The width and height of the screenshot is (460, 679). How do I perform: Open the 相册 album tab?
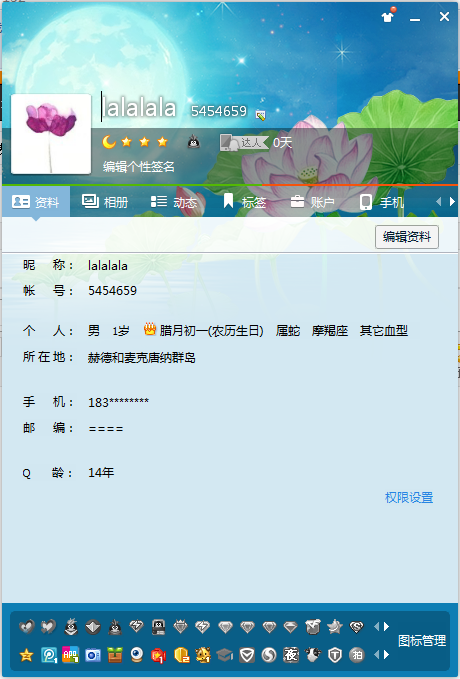(105, 202)
